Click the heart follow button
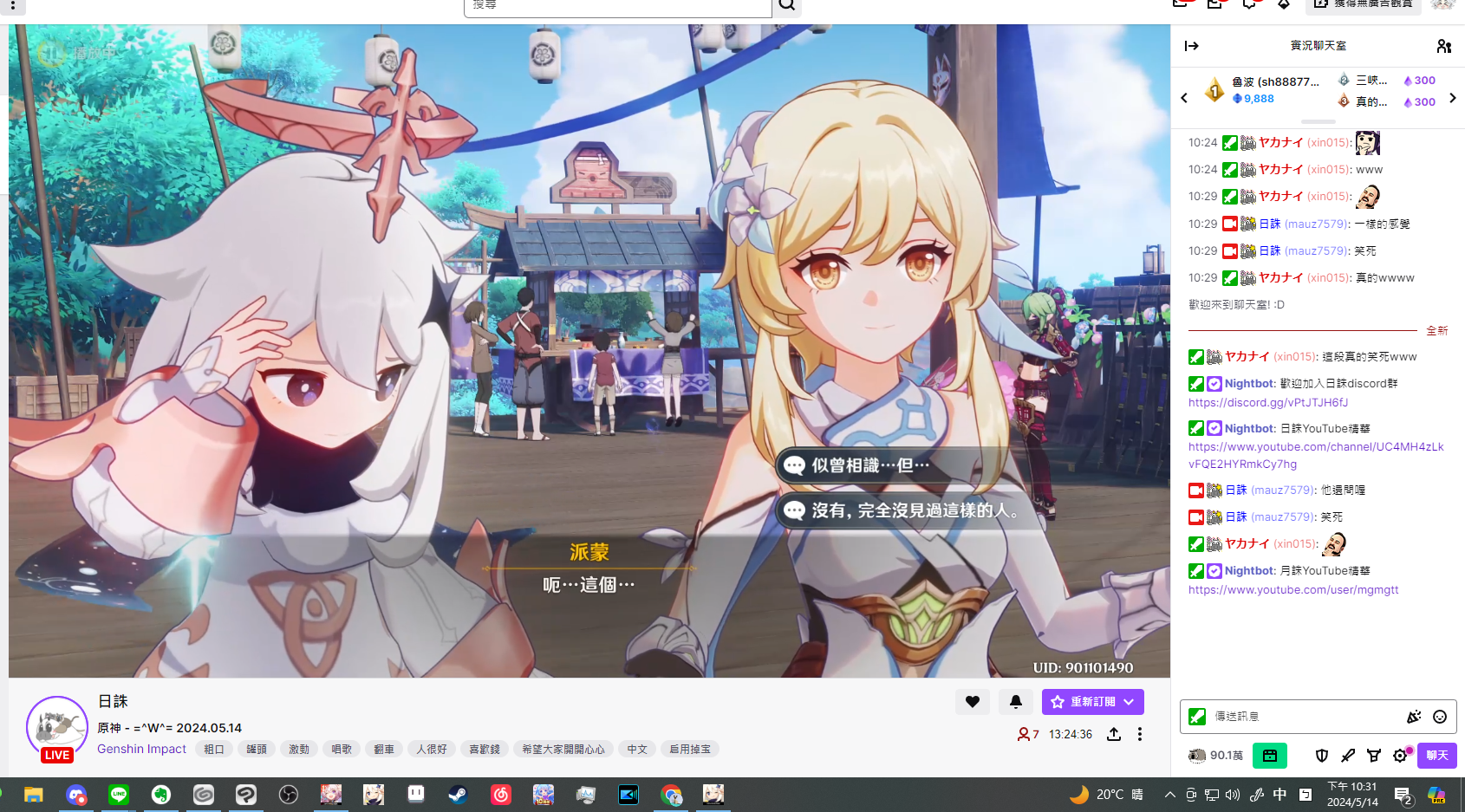The image size is (1465, 812). (x=973, y=702)
